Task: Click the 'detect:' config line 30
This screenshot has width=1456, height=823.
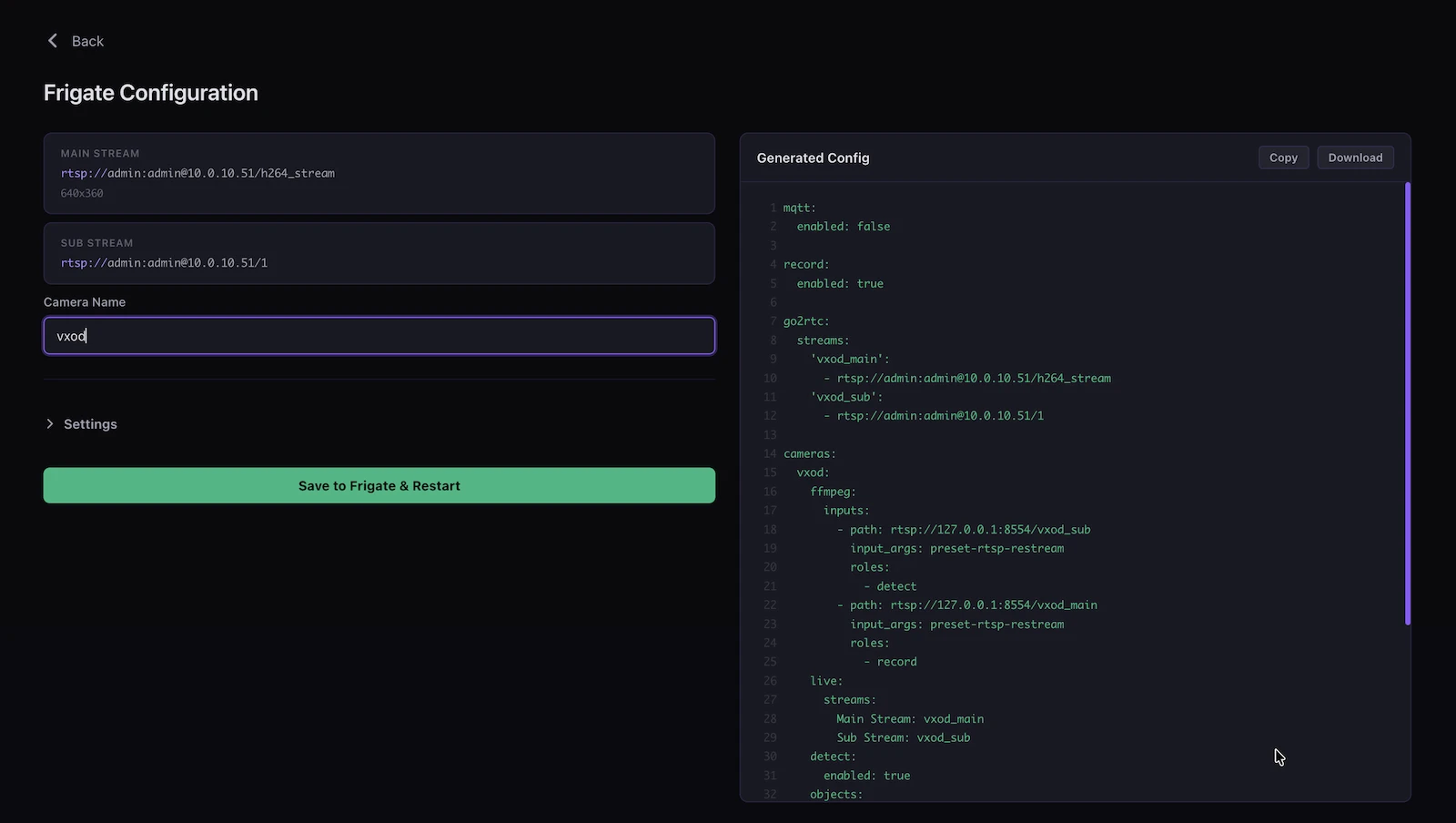Action: pyautogui.click(x=833, y=757)
